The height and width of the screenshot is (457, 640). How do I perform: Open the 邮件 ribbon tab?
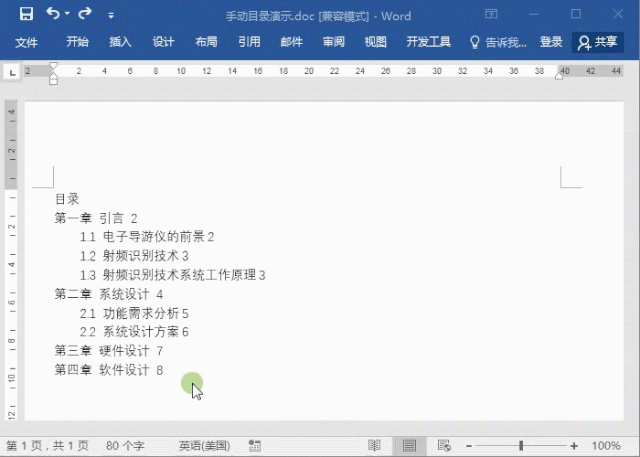click(292, 42)
